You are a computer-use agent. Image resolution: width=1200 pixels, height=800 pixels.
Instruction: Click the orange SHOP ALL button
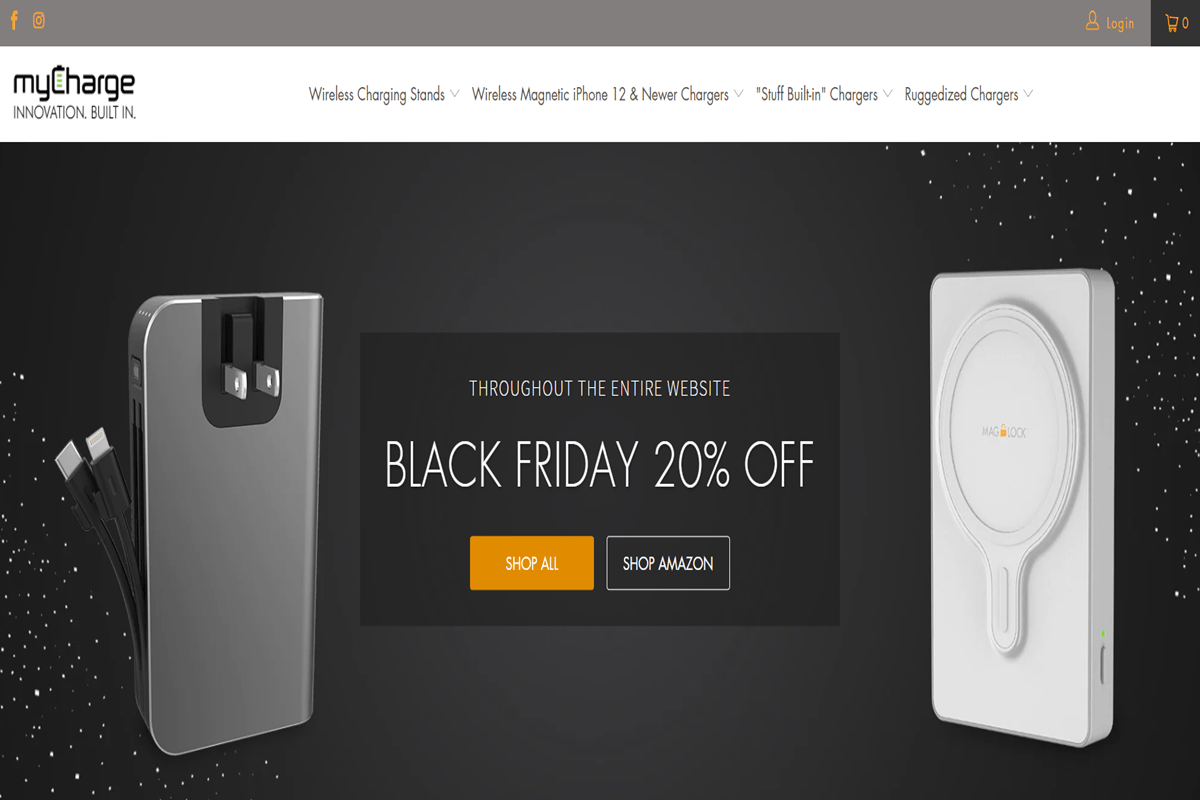(532, 563)
